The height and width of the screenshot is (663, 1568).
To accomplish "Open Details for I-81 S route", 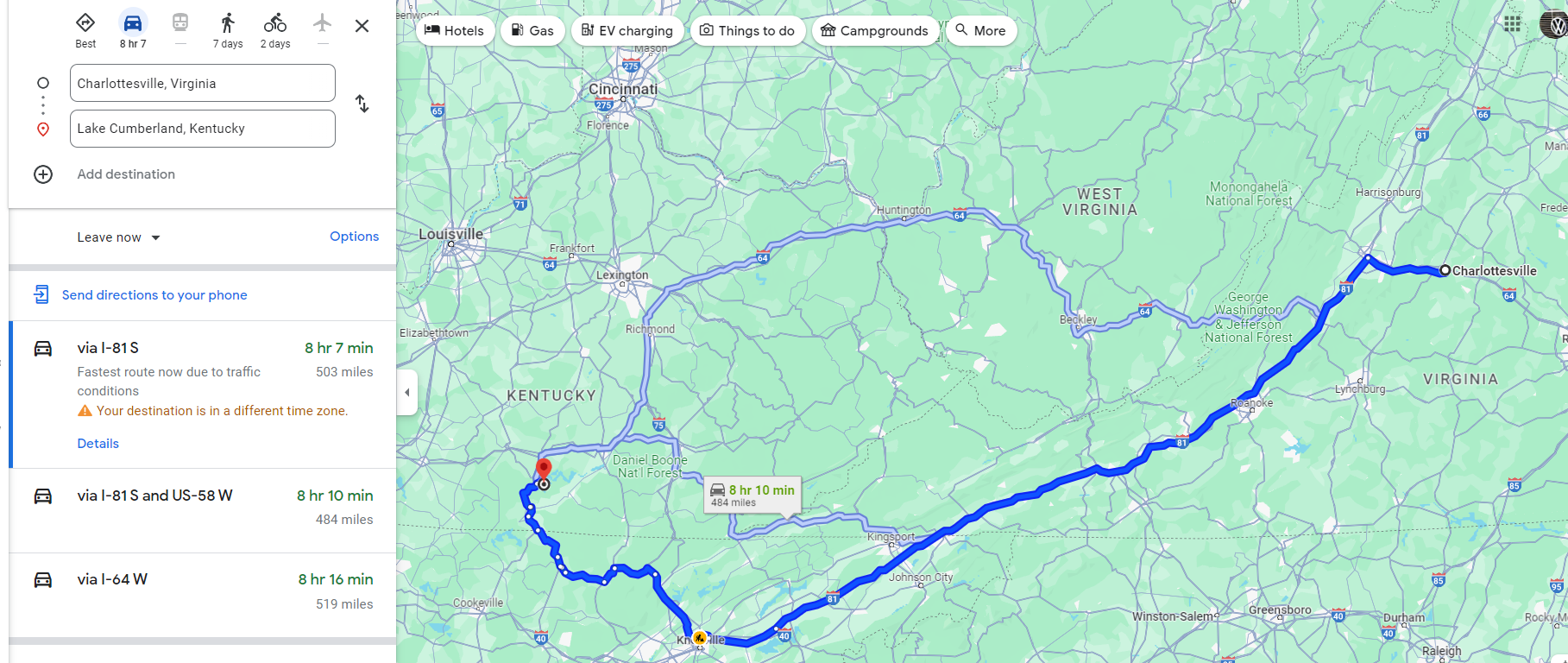I will 98,444.
